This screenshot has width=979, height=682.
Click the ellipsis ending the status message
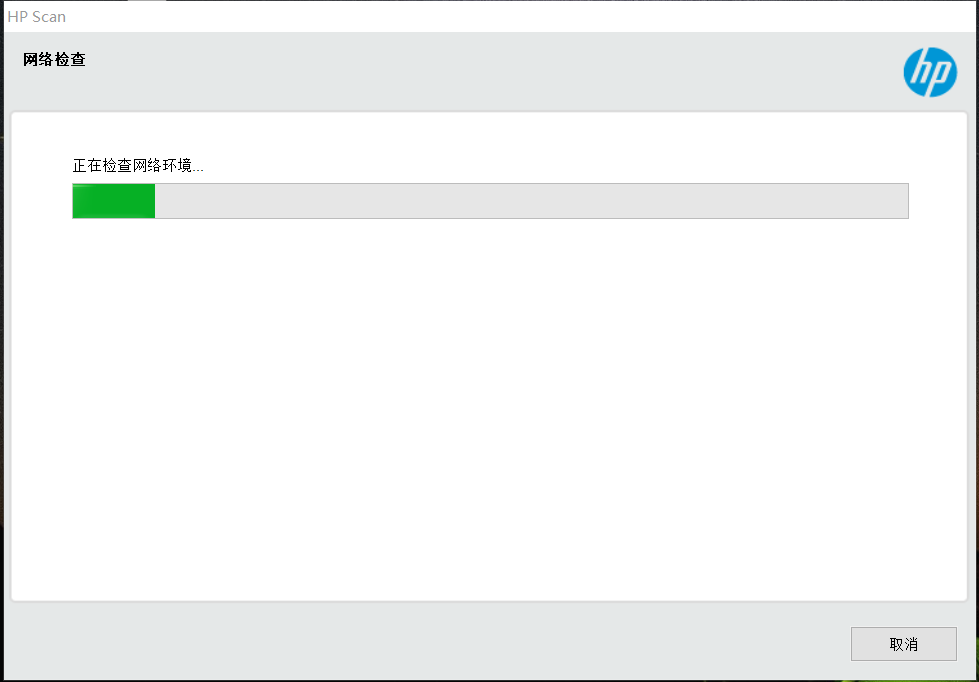point(198,169)
